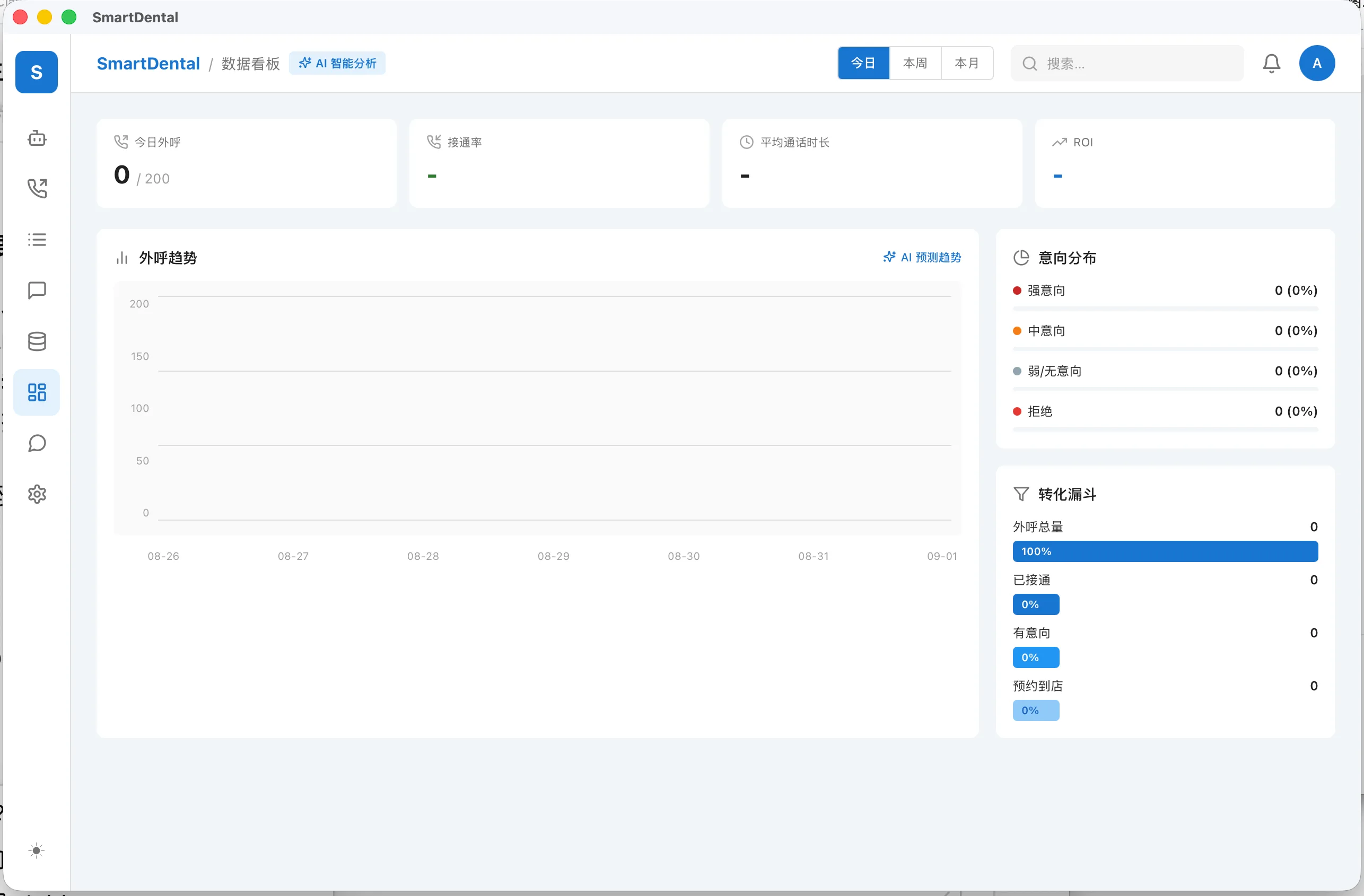
Task: Click the bar chart icon beside 外呼趋势
Action: pos(121,258)
